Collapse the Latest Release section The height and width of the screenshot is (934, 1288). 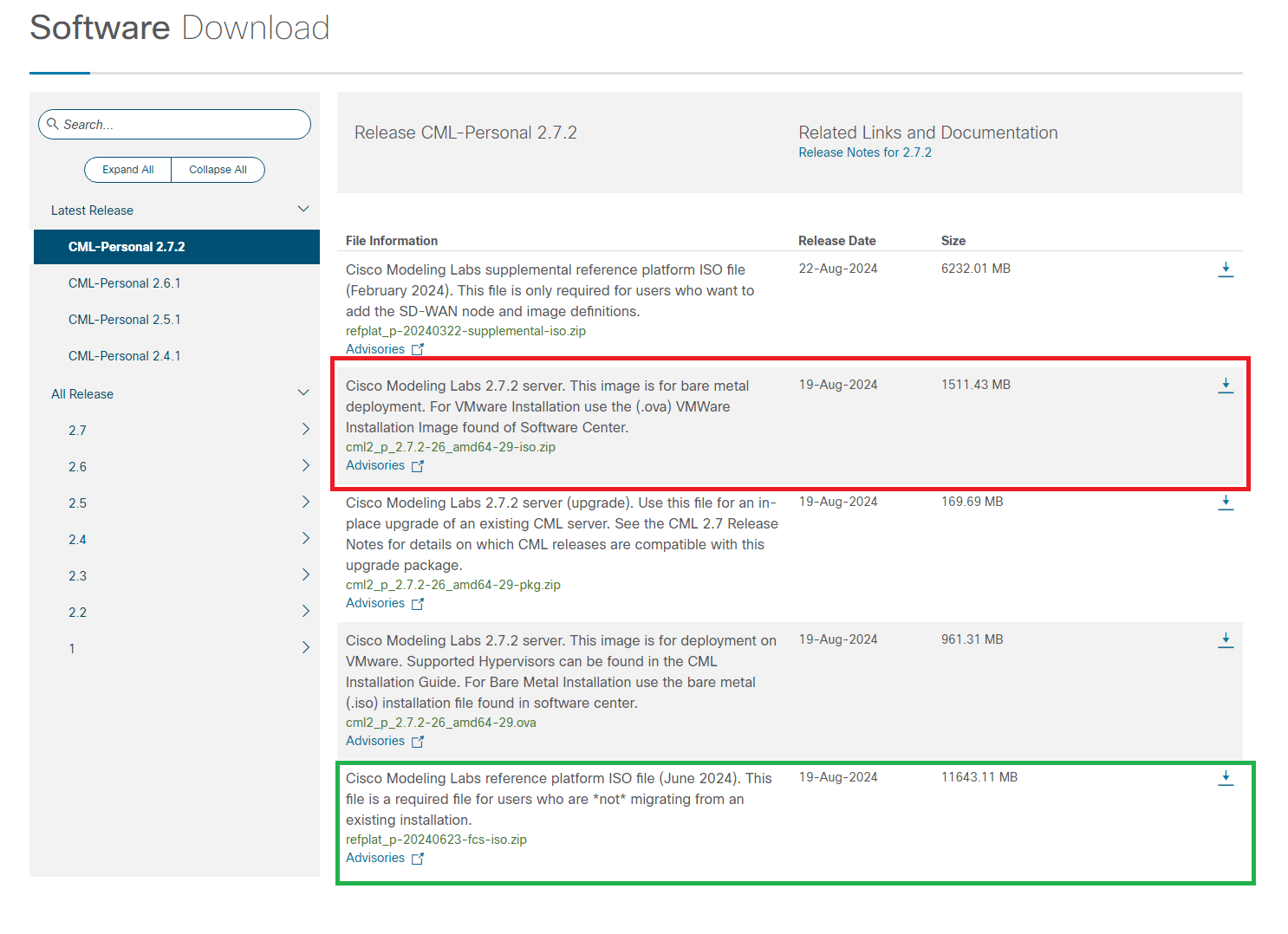[x=303, y=209]
